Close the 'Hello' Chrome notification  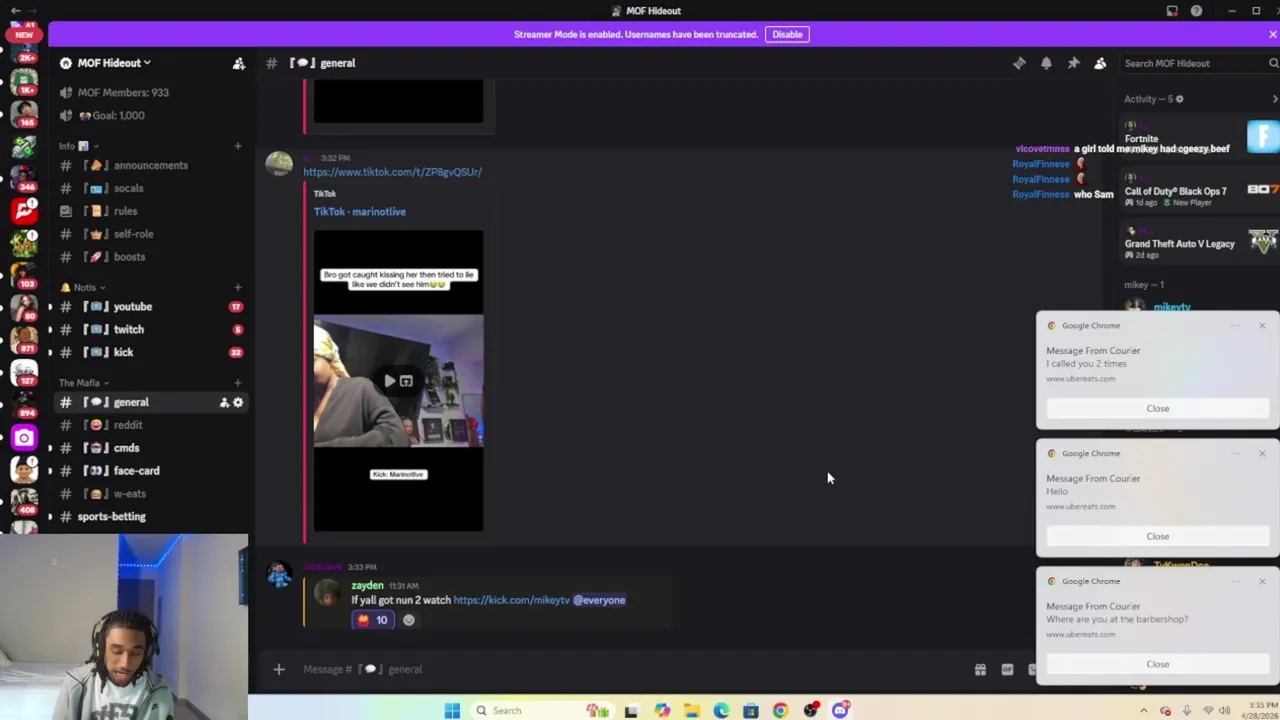(x=1157, y=536)
